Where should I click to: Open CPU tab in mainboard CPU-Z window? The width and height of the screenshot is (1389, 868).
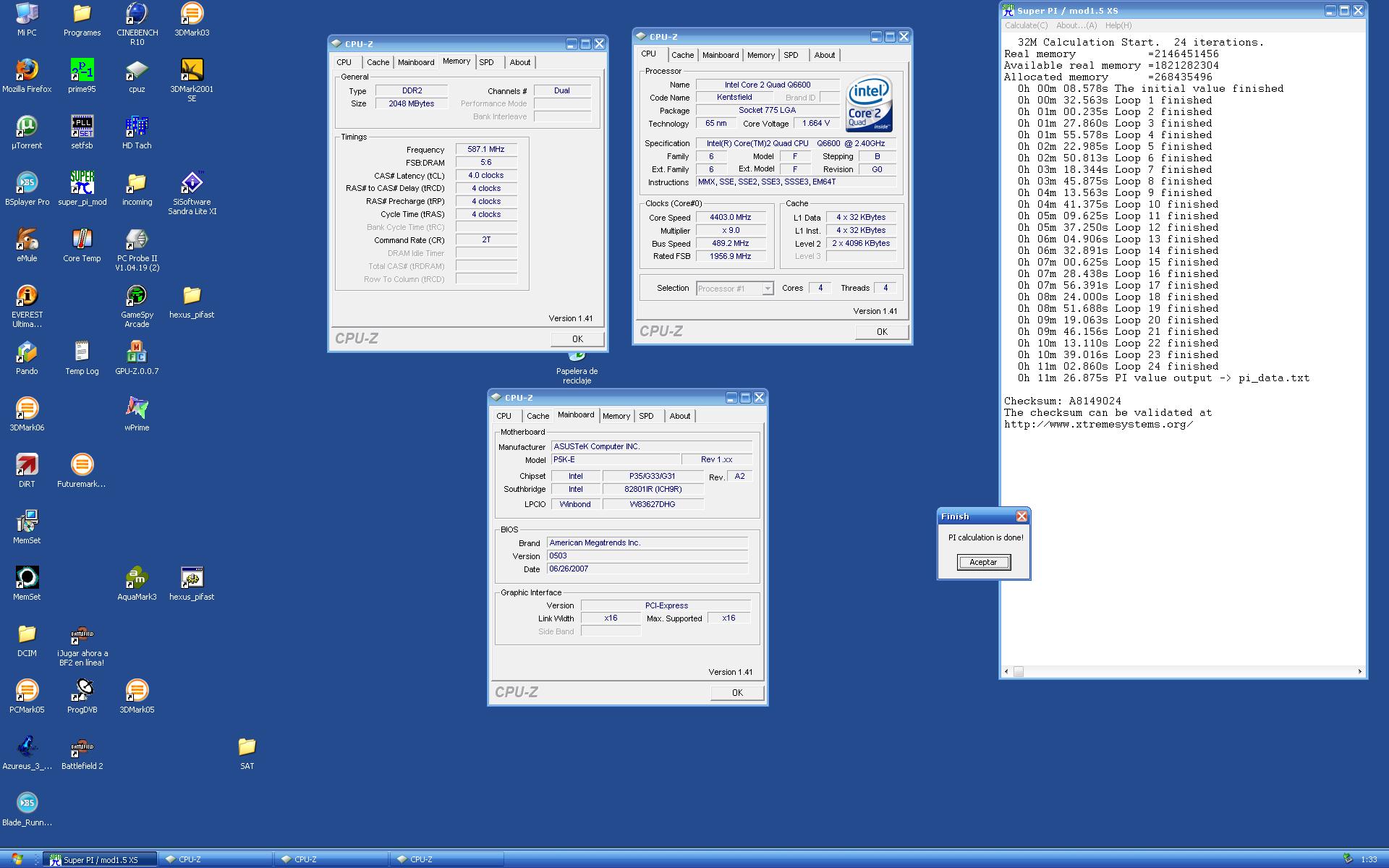[504, 416]
